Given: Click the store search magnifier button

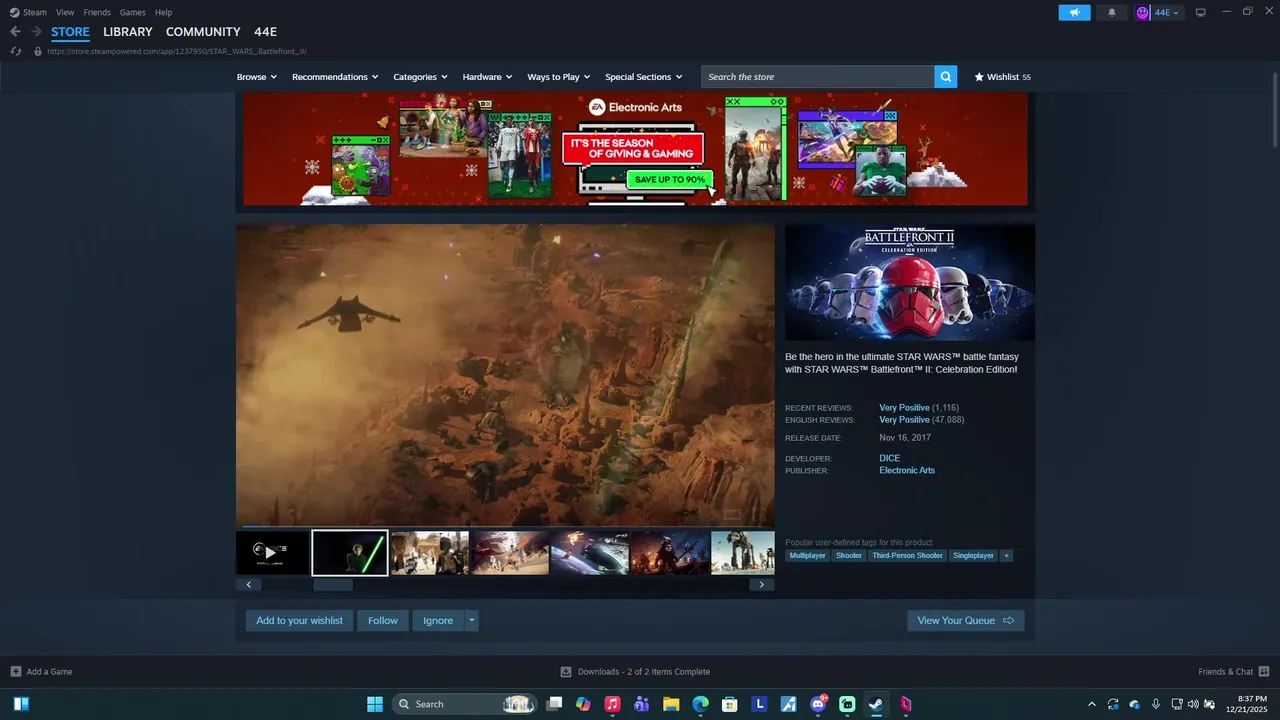Looking at the screenshot, I should pos(946,77).
